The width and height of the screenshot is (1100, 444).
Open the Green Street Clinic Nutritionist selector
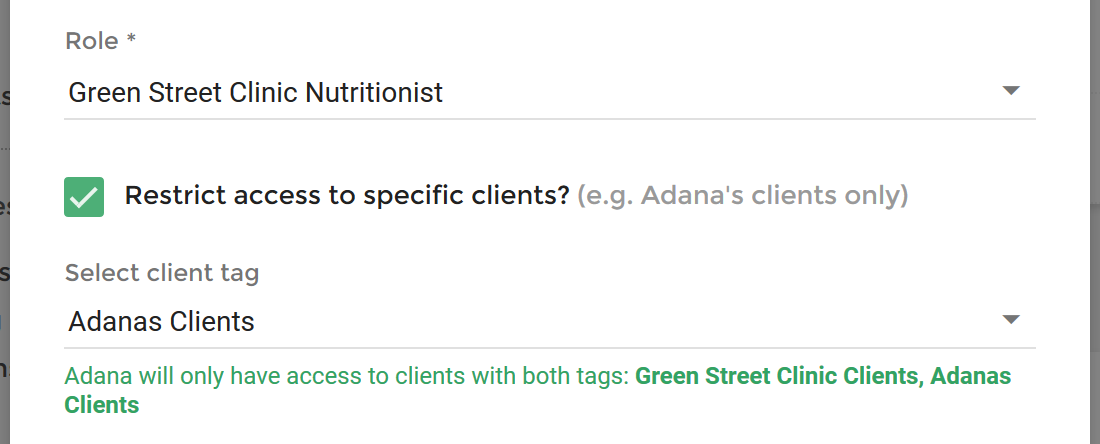pyautogui.click(x=549, y=93)
